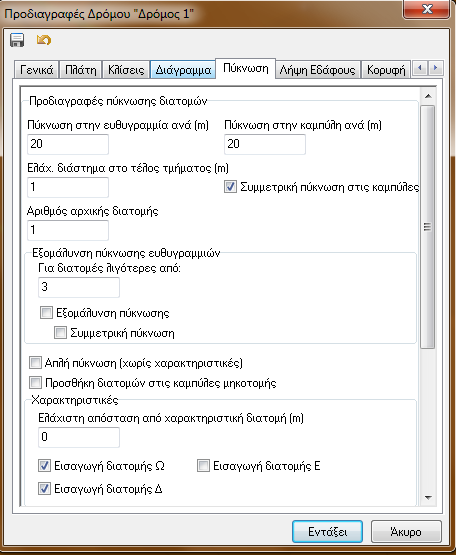Screen dimensions: 456x555
Task: Click the undo arrow icon
Action: (44, 40)
